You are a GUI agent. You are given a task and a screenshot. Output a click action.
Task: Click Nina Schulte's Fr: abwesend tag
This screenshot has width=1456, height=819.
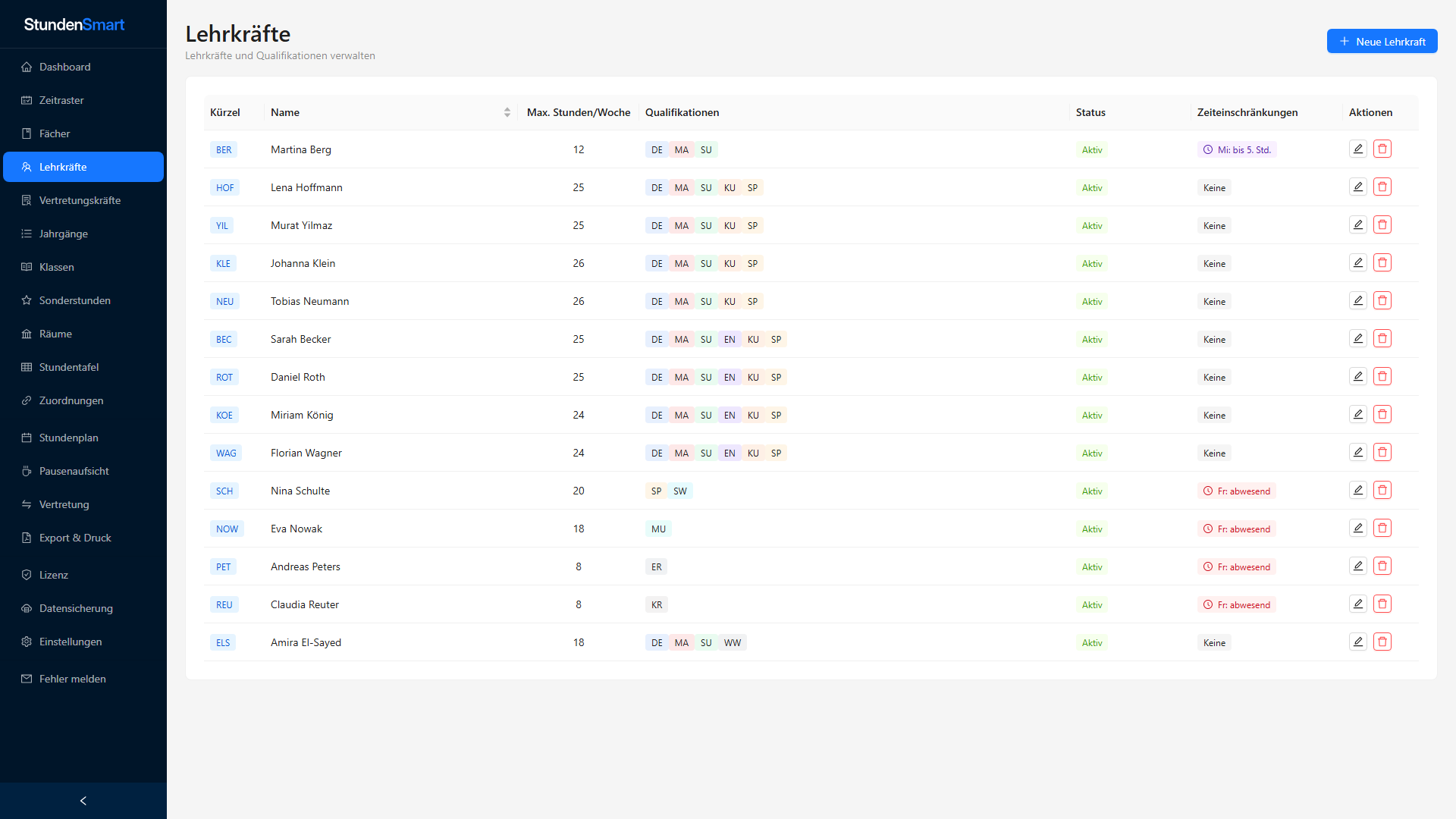1237,491
